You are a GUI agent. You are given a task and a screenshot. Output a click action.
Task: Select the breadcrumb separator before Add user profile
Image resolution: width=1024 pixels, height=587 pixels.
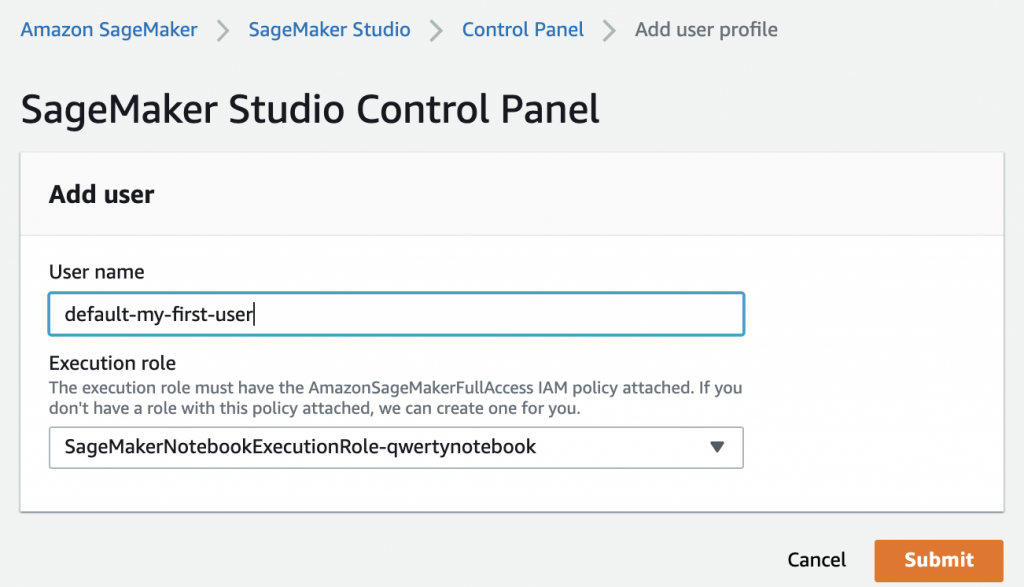click(608, 30)
